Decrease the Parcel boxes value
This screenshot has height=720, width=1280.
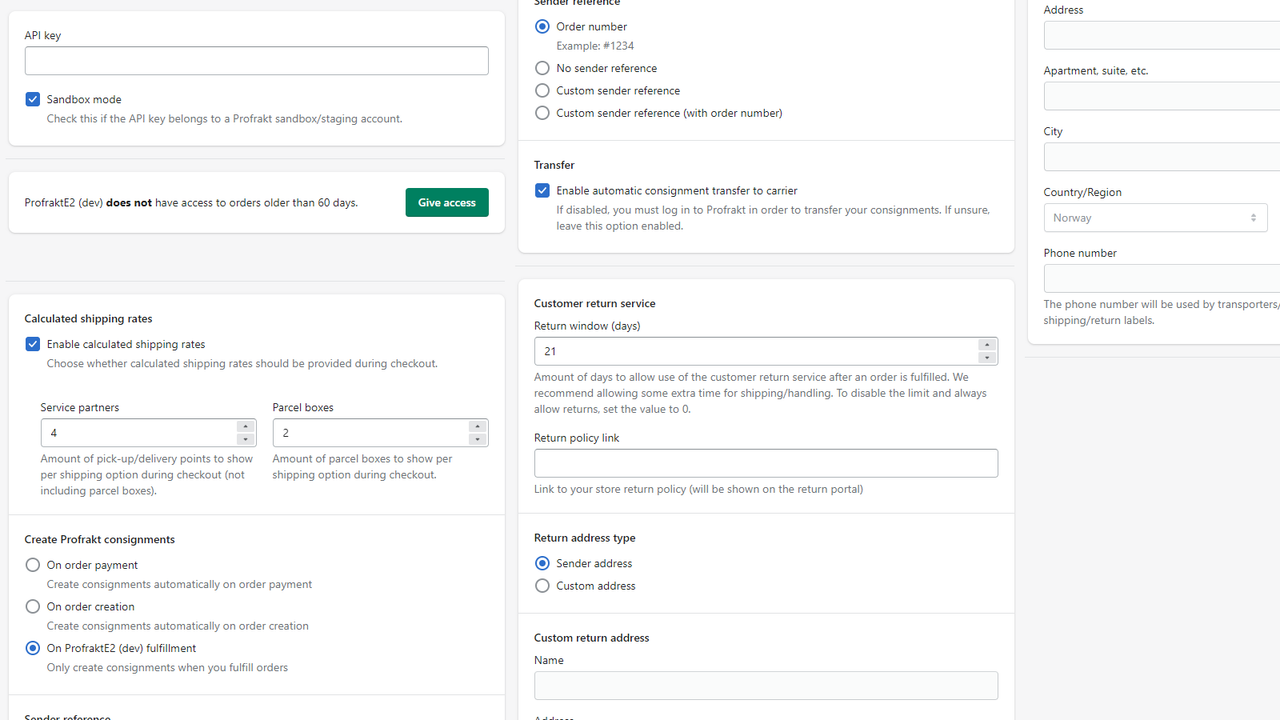click(477, 439)
